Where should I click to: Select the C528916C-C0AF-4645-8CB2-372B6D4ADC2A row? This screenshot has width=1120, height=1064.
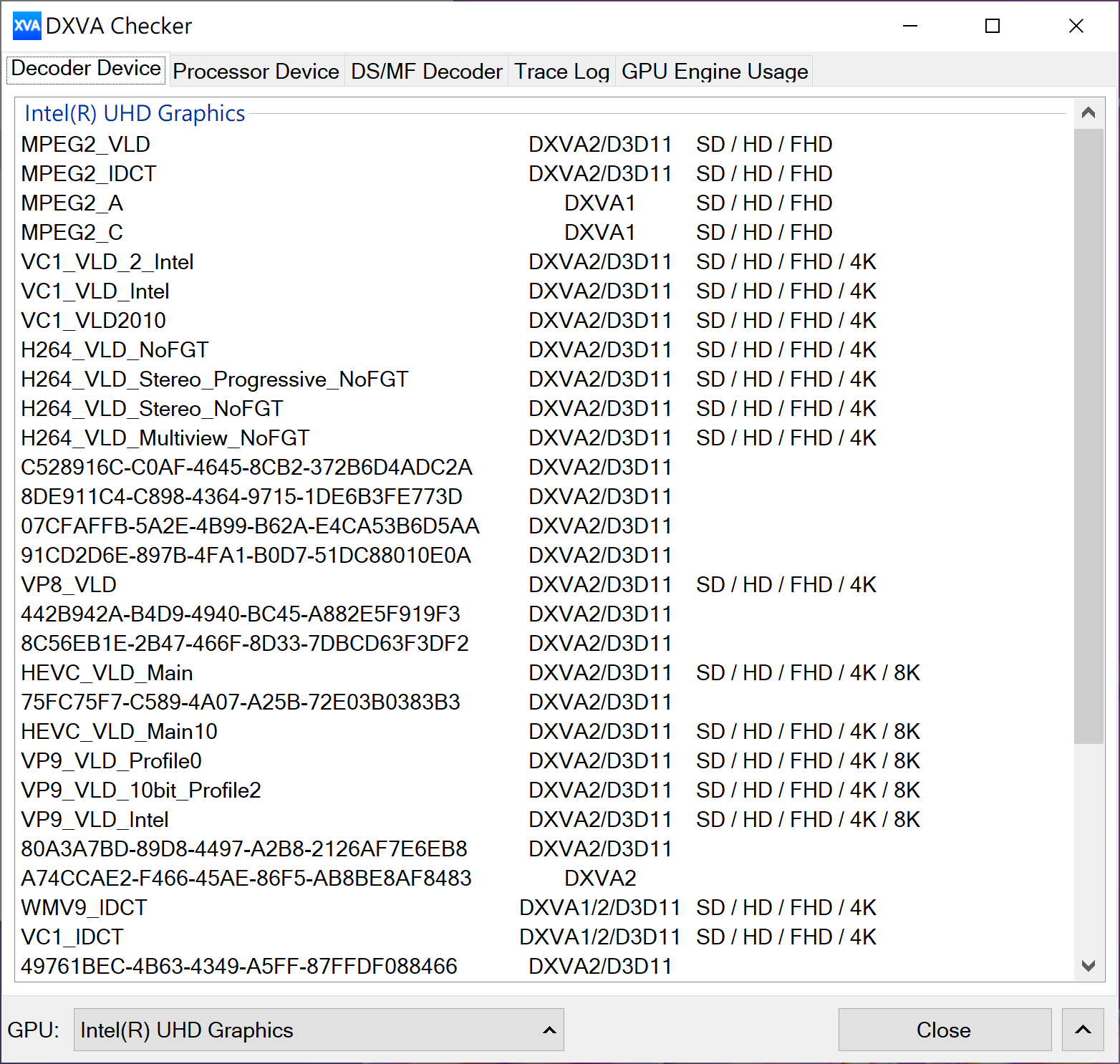pos(544,467)
